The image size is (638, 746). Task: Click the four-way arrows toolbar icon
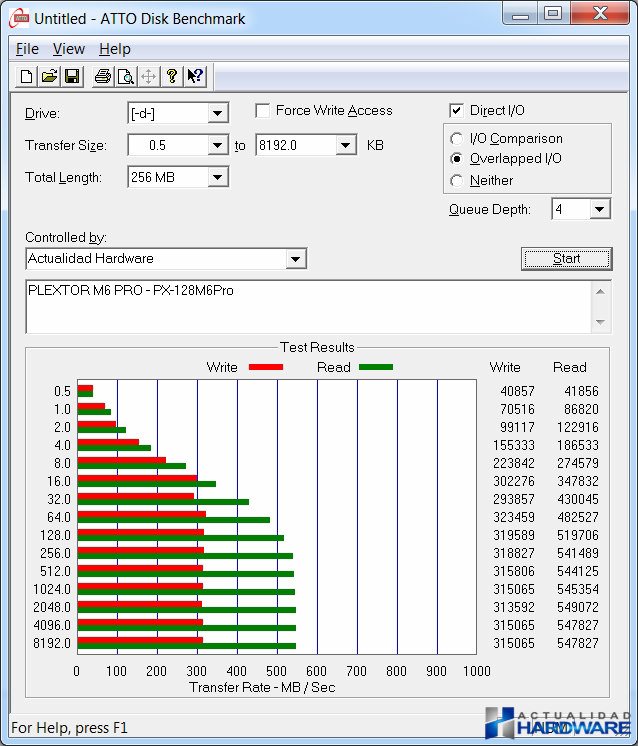coord(148,77)
